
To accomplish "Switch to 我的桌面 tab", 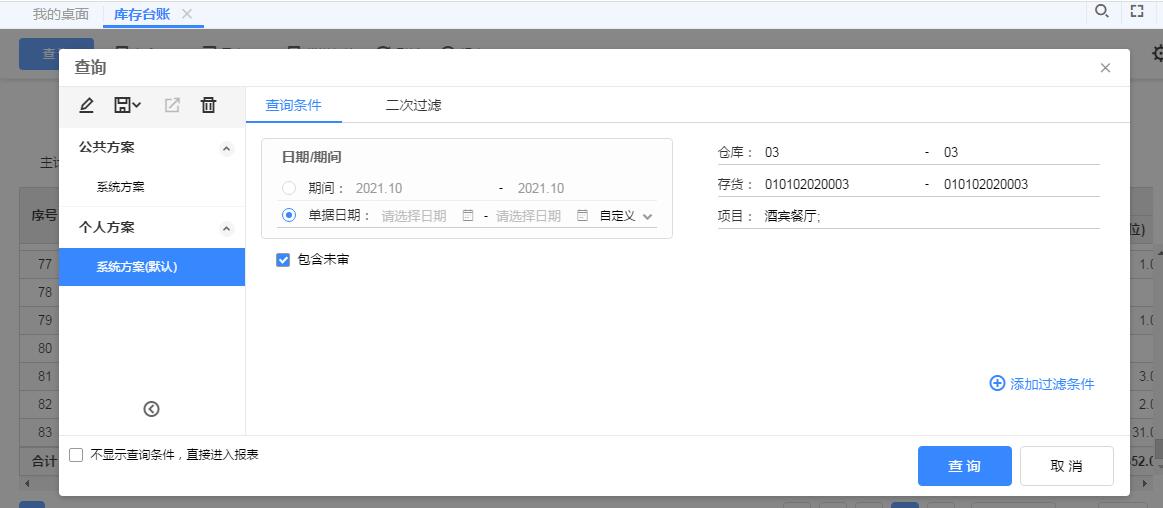I will [61, 14].
